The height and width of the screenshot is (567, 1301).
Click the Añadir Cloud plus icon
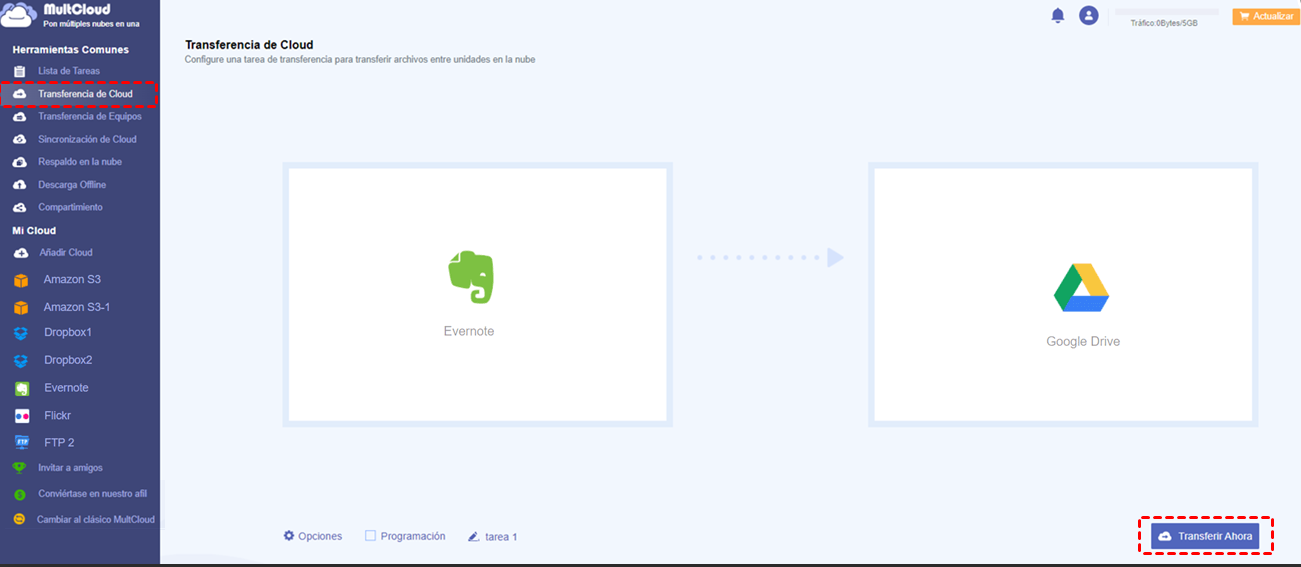21,253
